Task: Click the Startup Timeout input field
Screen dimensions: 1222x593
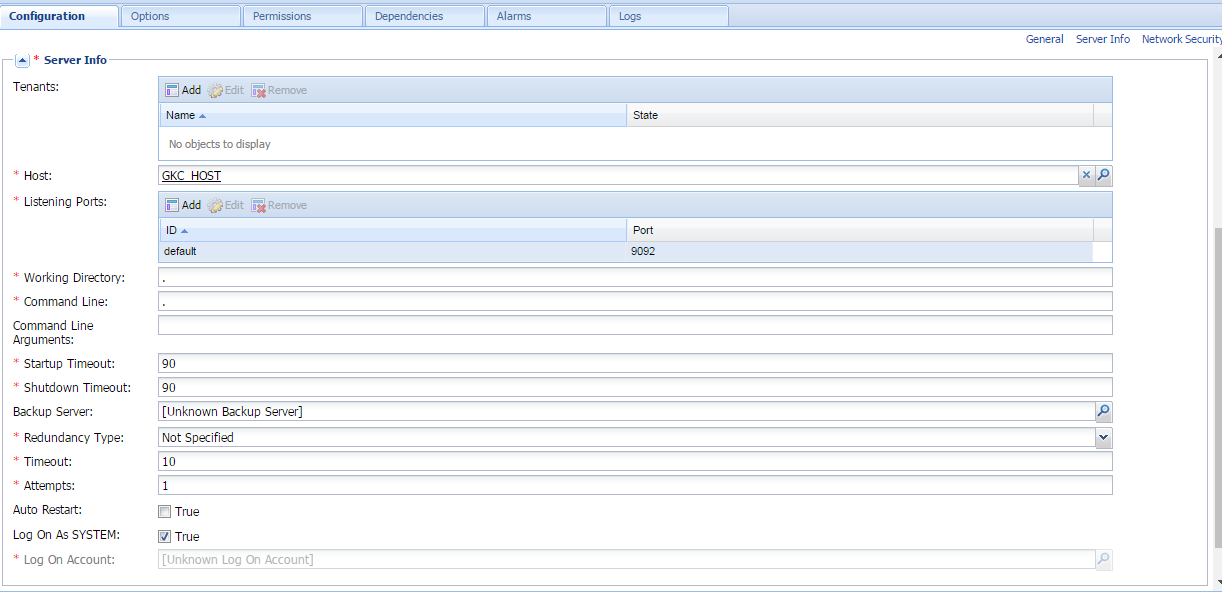Action: (634, 363)
